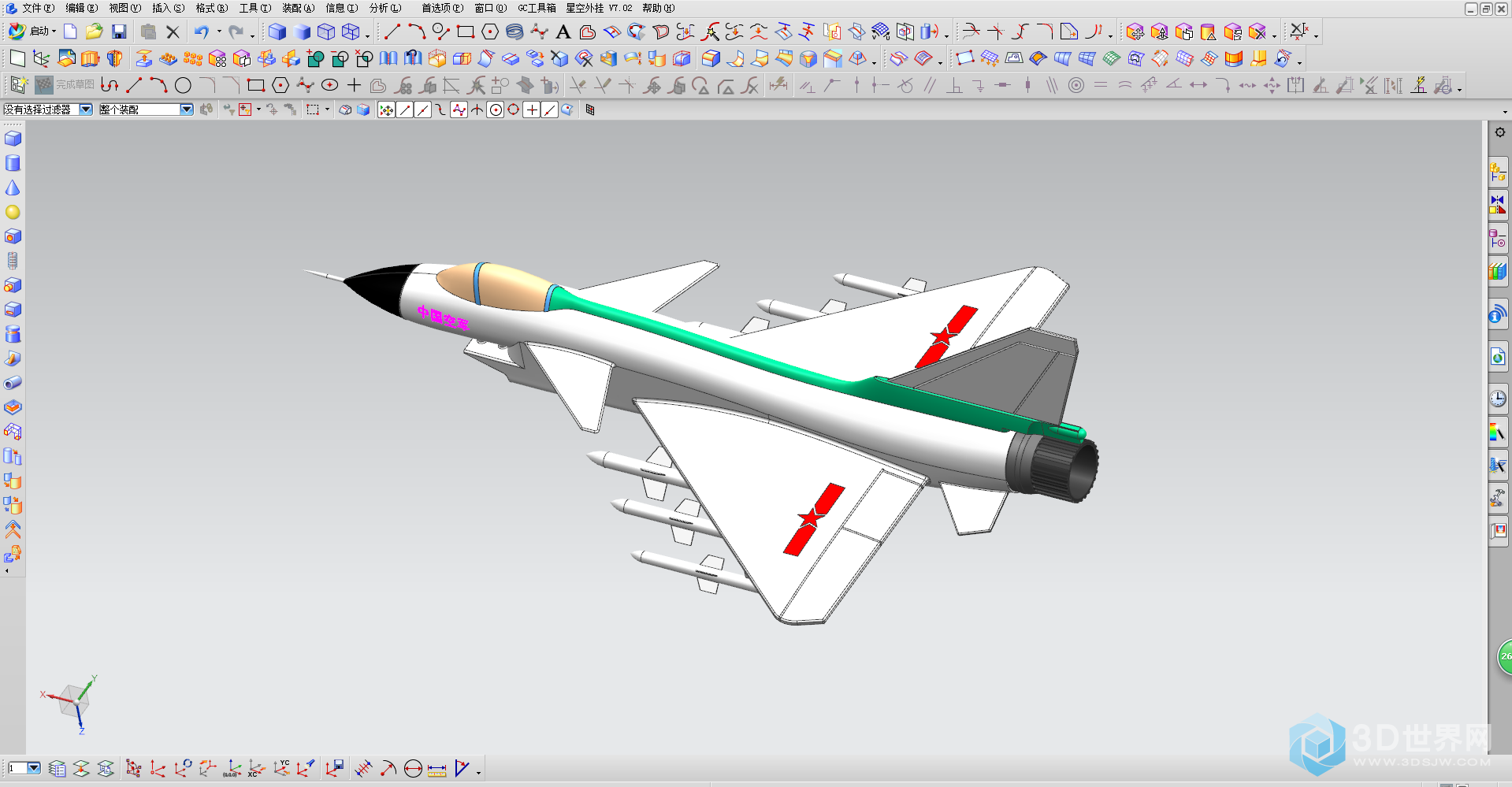Create a new file with New icon
This screenshot has width=1512, height=787.
(x=70, y=32)
